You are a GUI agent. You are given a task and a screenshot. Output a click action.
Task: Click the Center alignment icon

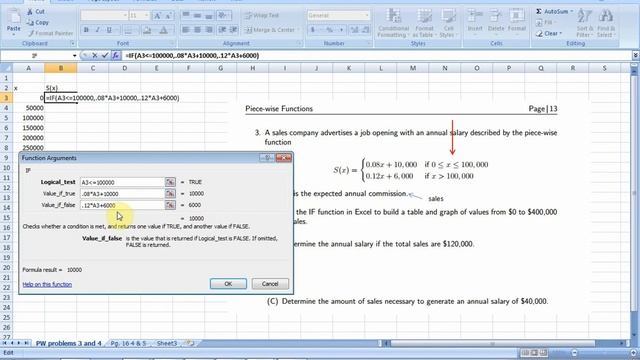click(198, 30)
